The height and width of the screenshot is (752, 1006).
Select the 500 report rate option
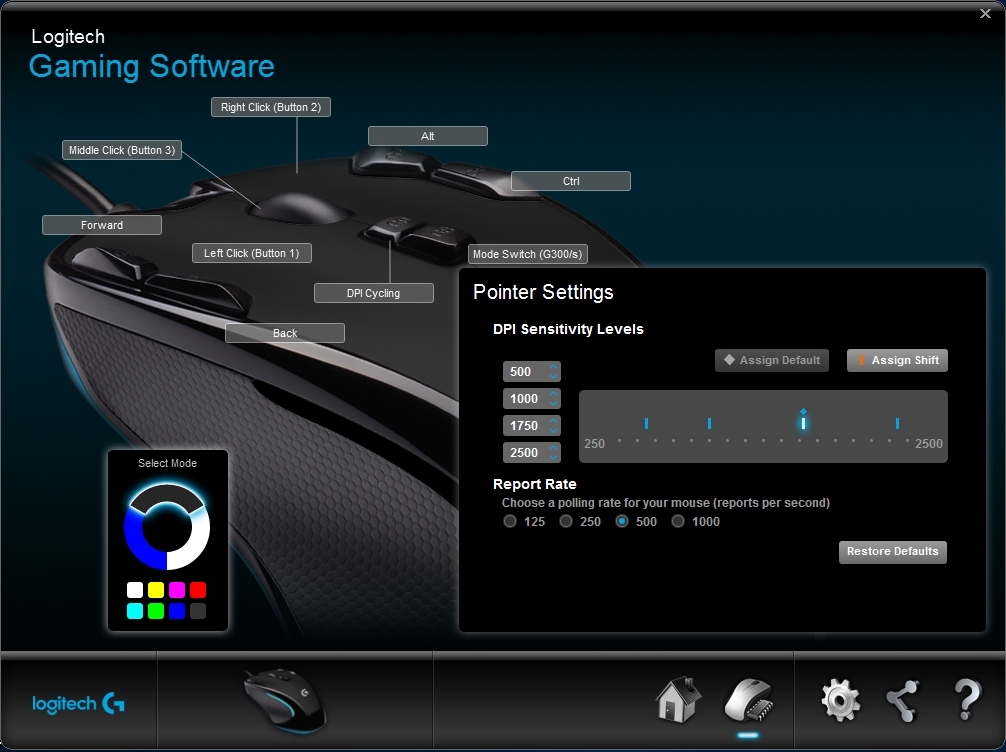tap(622, 521)
